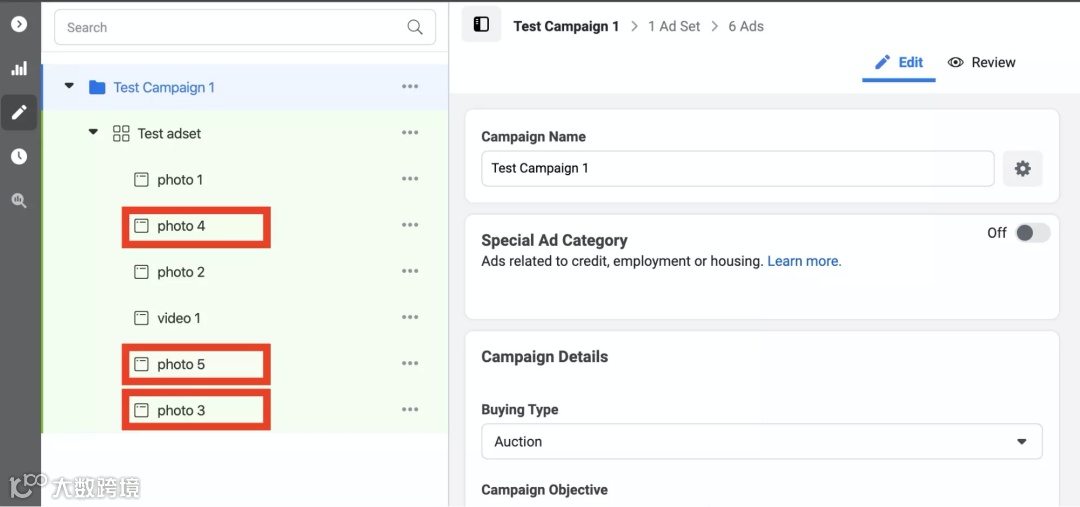Image resolution: width=1080 pixels, height=507 pixels.
Task: Click the magnifier audience icon in sidebar
Action: coord(19,200)
